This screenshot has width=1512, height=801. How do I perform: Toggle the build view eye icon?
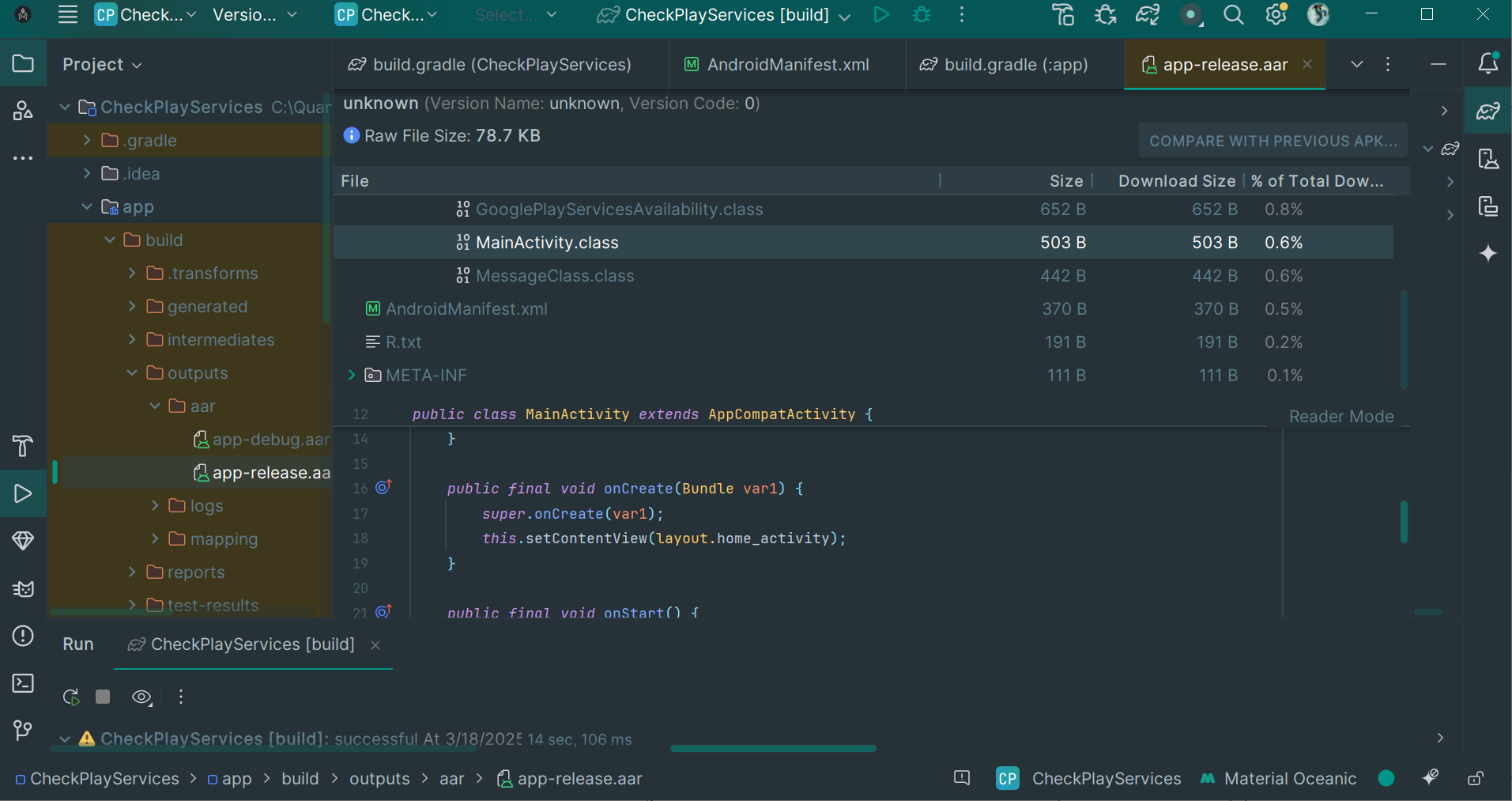coord(141,697)
